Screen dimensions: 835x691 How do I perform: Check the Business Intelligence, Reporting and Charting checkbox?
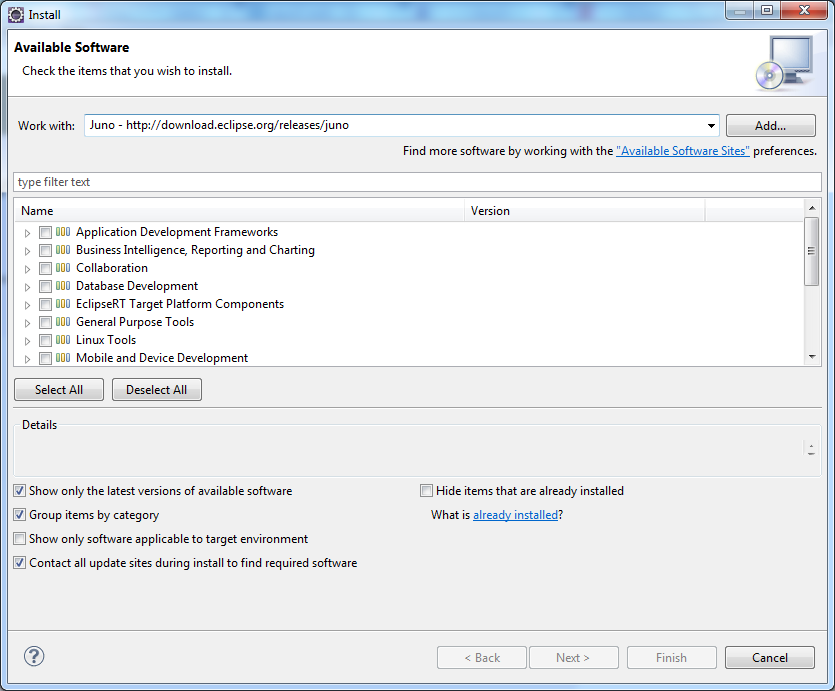(45, 250)
